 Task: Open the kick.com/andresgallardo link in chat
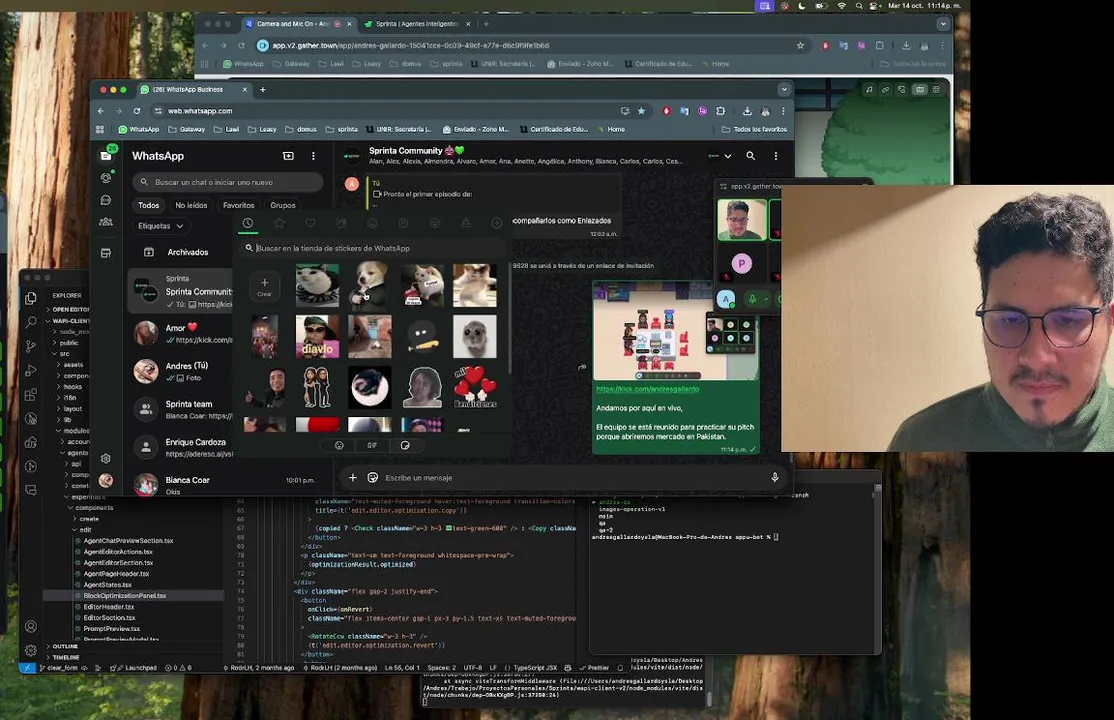click(647, 389)
